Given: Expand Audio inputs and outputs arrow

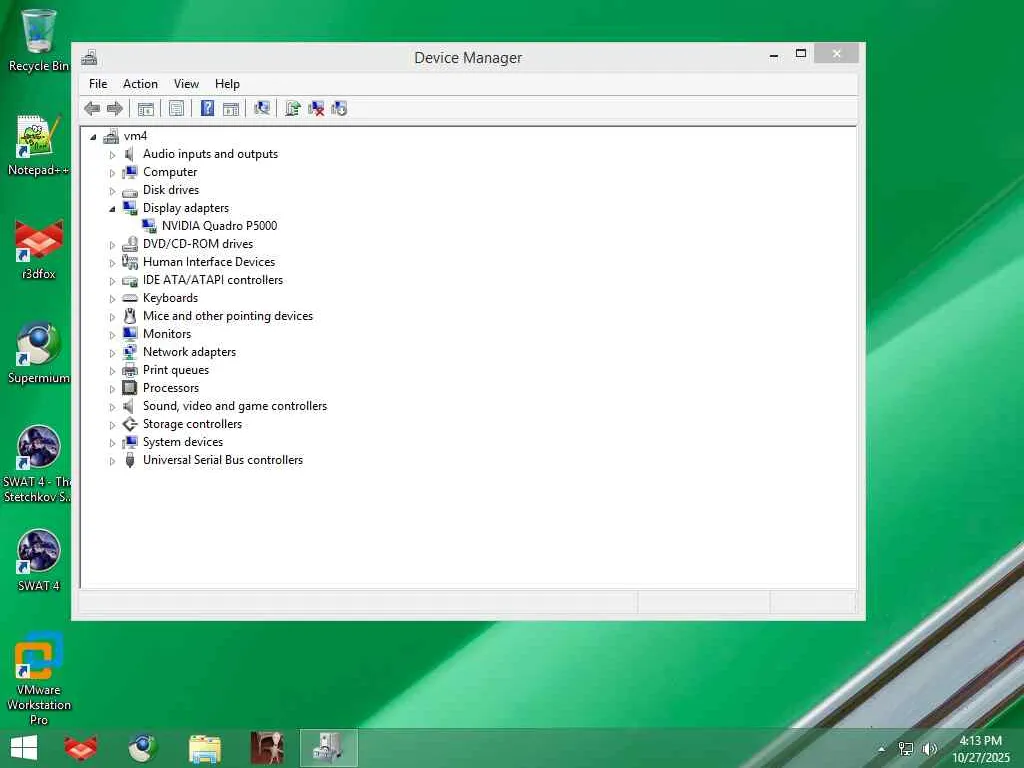Looking at the screenshot, I should pos(112,155).
